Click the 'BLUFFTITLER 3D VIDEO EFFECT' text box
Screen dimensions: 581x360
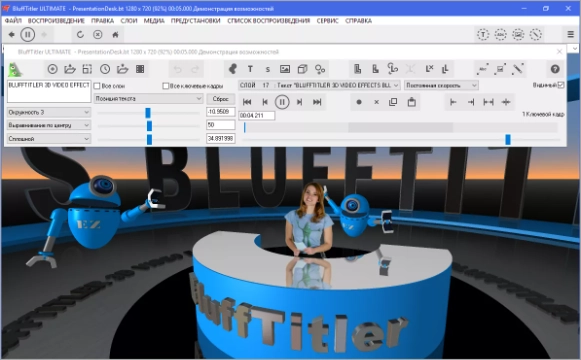tap(49, 91)
